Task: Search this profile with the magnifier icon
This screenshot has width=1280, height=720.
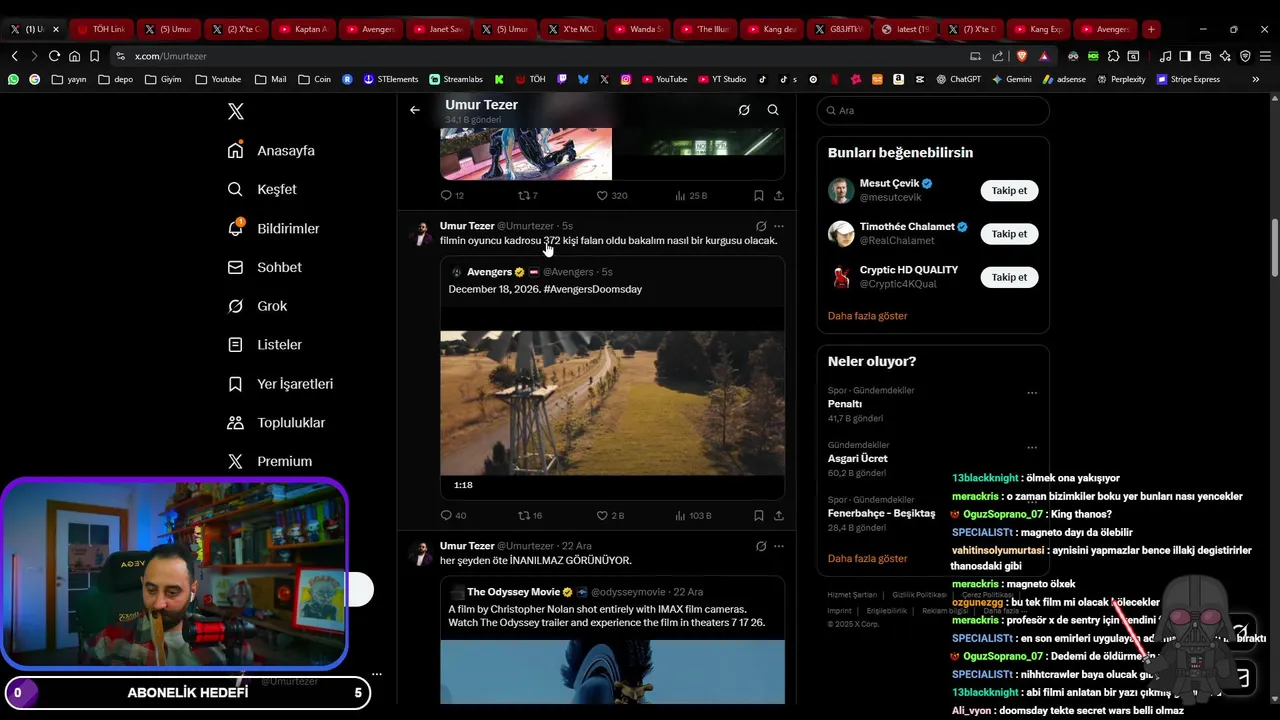Action: 773,110
